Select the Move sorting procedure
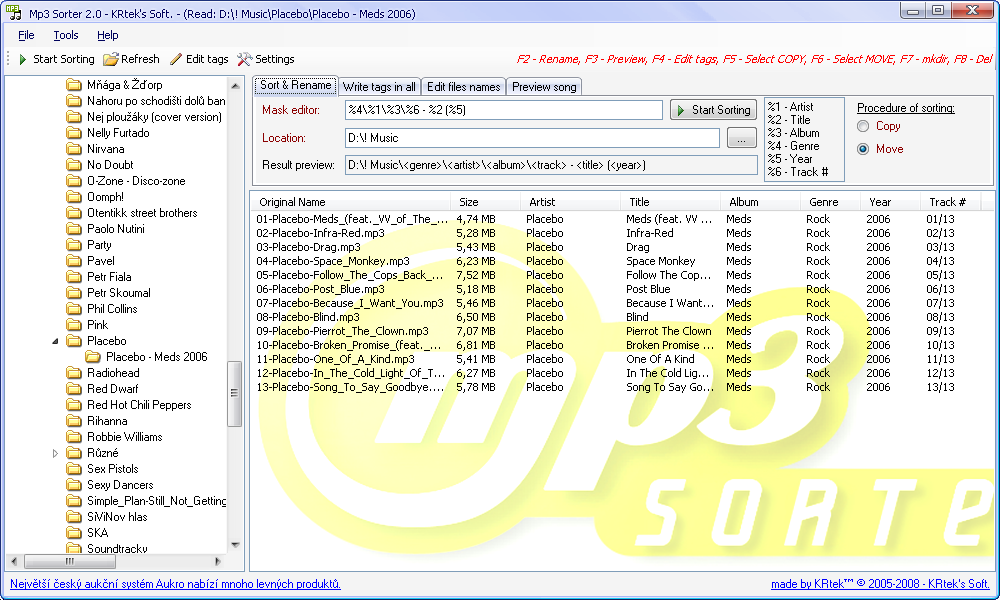This screenshot has height=600, width=1000. point(863,149)
